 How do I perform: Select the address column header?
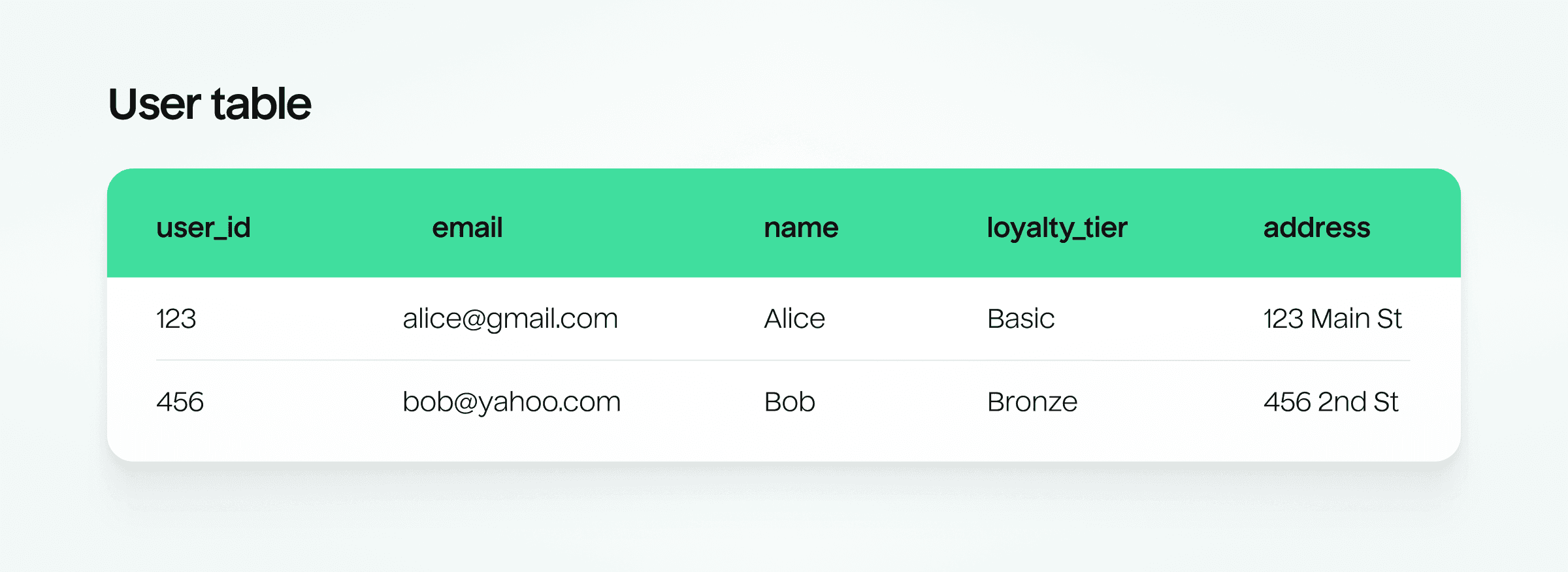pyautogui.click(x=1316, y=228)
